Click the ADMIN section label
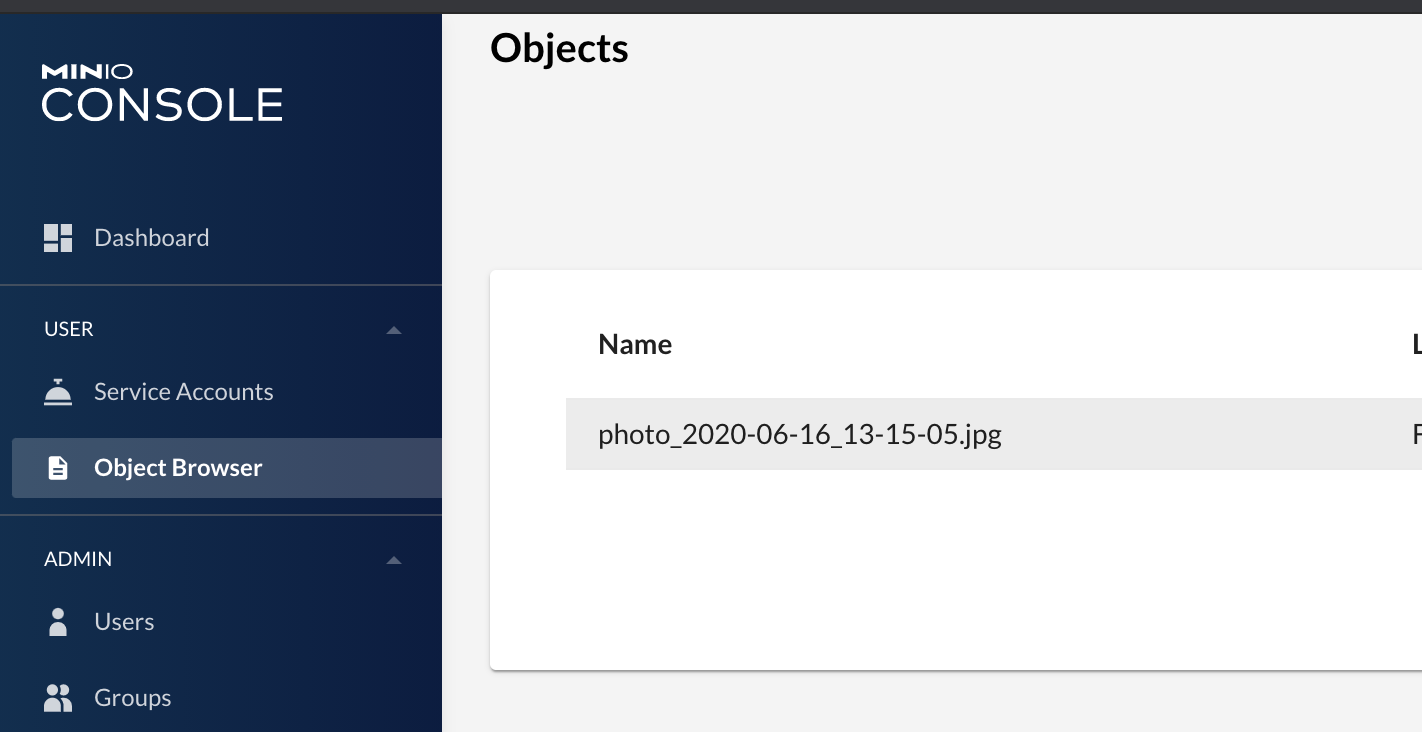 [x=78, y=559]
